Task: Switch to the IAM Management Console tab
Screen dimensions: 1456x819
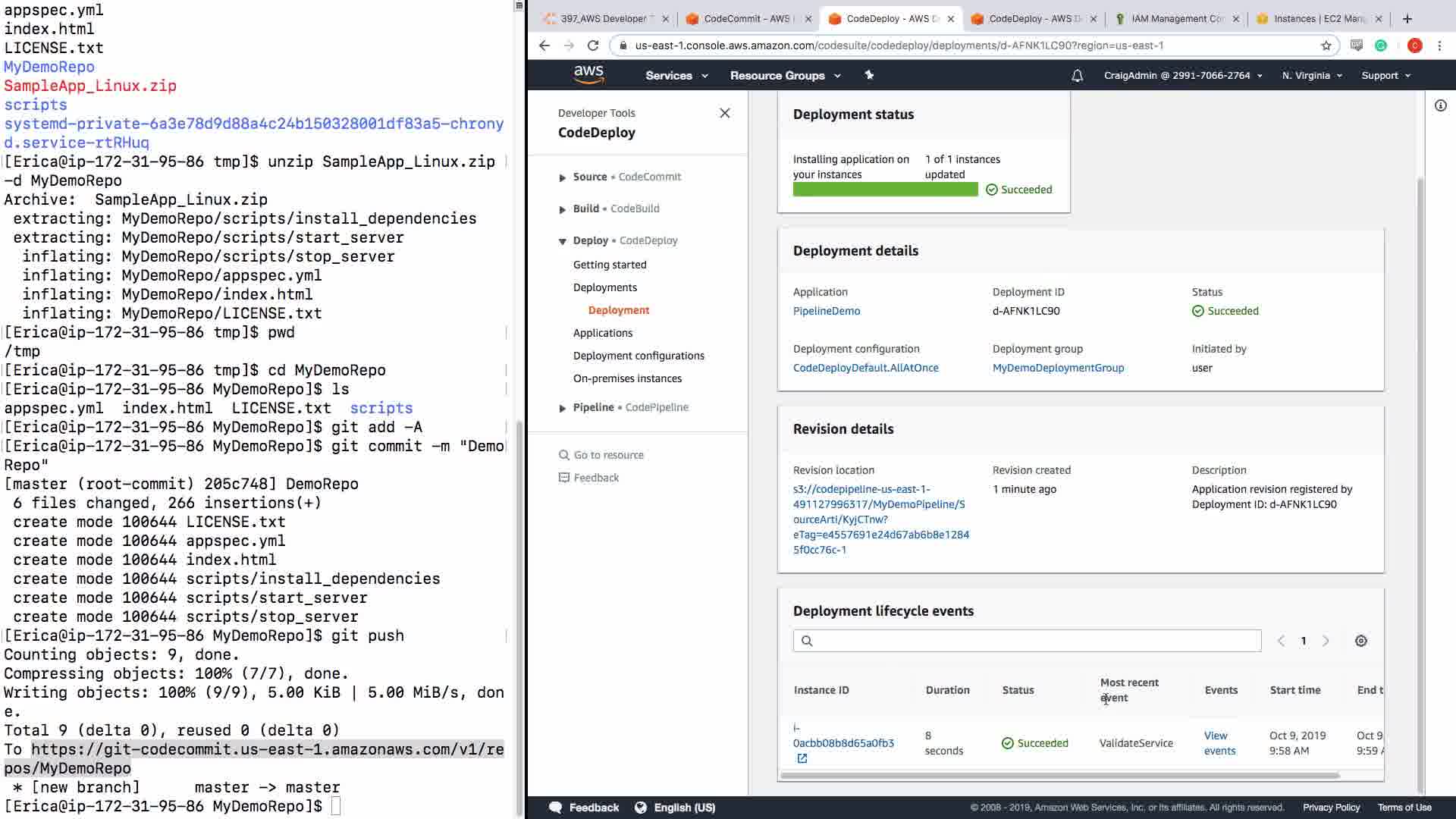Action: pyautogui.click(x=1176, y=19)
